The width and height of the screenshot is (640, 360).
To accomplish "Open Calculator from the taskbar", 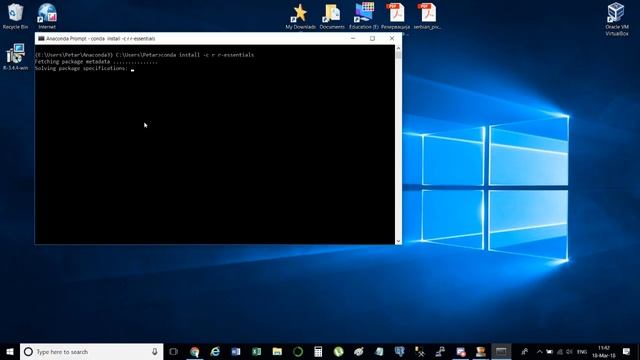I will [318, 351].
